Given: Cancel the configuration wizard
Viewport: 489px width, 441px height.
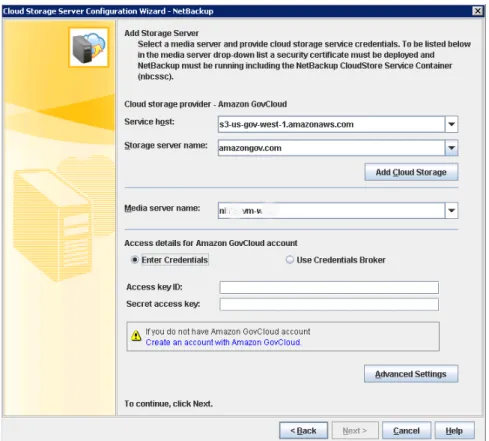Looking at the screenshot, I should [406, 430].
